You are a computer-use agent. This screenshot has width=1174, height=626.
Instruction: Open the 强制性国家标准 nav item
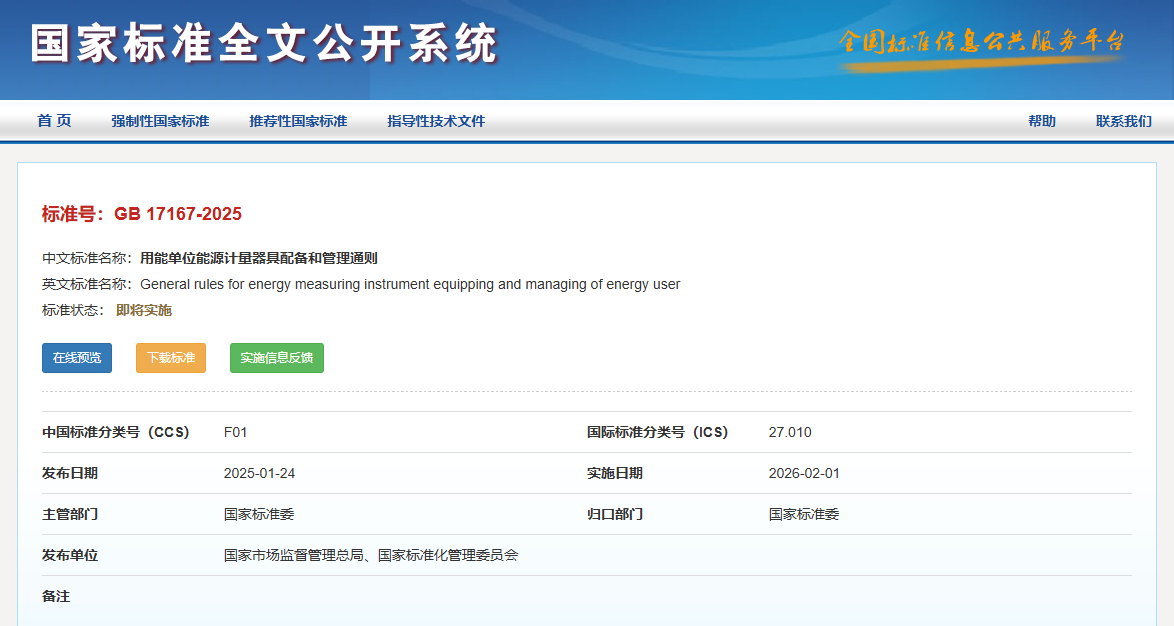[160, 121]
